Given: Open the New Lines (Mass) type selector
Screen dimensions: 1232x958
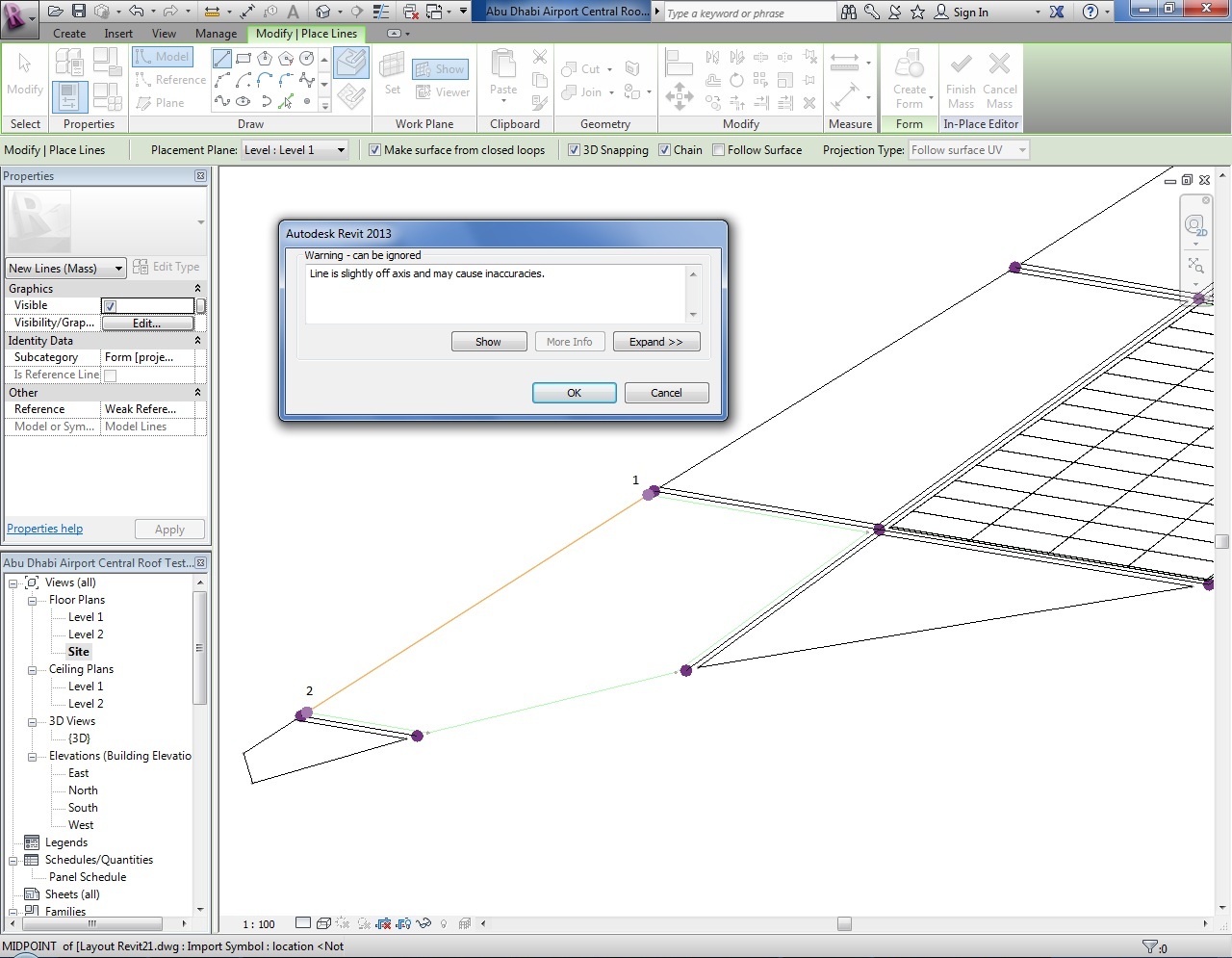Looking at the screenshot, I should click(65, 269).
